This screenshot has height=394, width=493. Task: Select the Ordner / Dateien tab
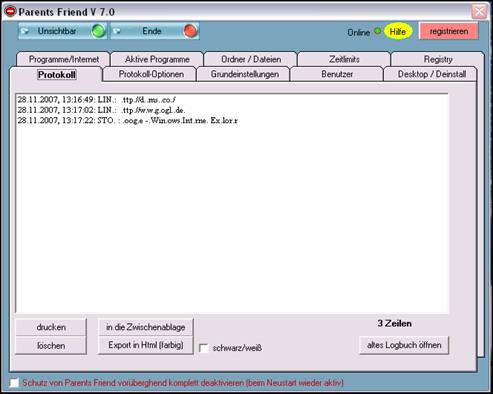click(251, 59)
